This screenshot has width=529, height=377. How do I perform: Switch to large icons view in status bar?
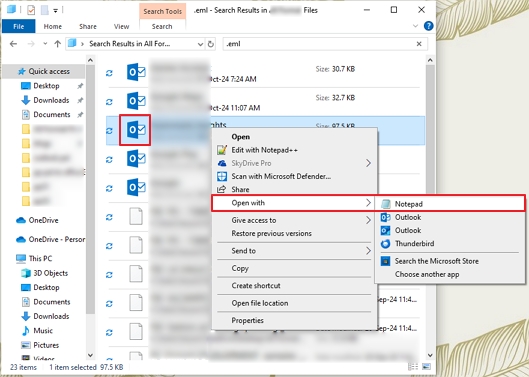tap(426, 367)
